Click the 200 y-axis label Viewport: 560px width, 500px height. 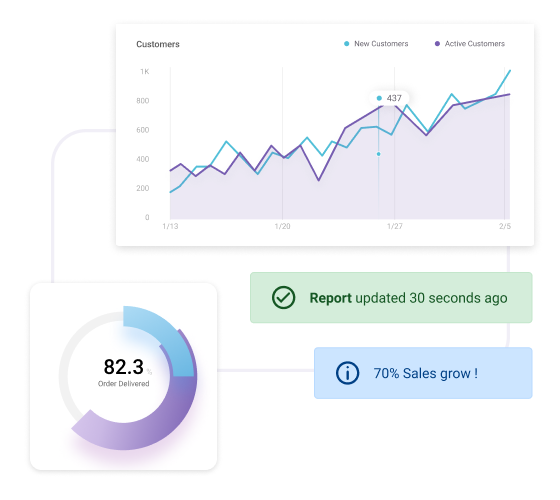pos(142,188)
